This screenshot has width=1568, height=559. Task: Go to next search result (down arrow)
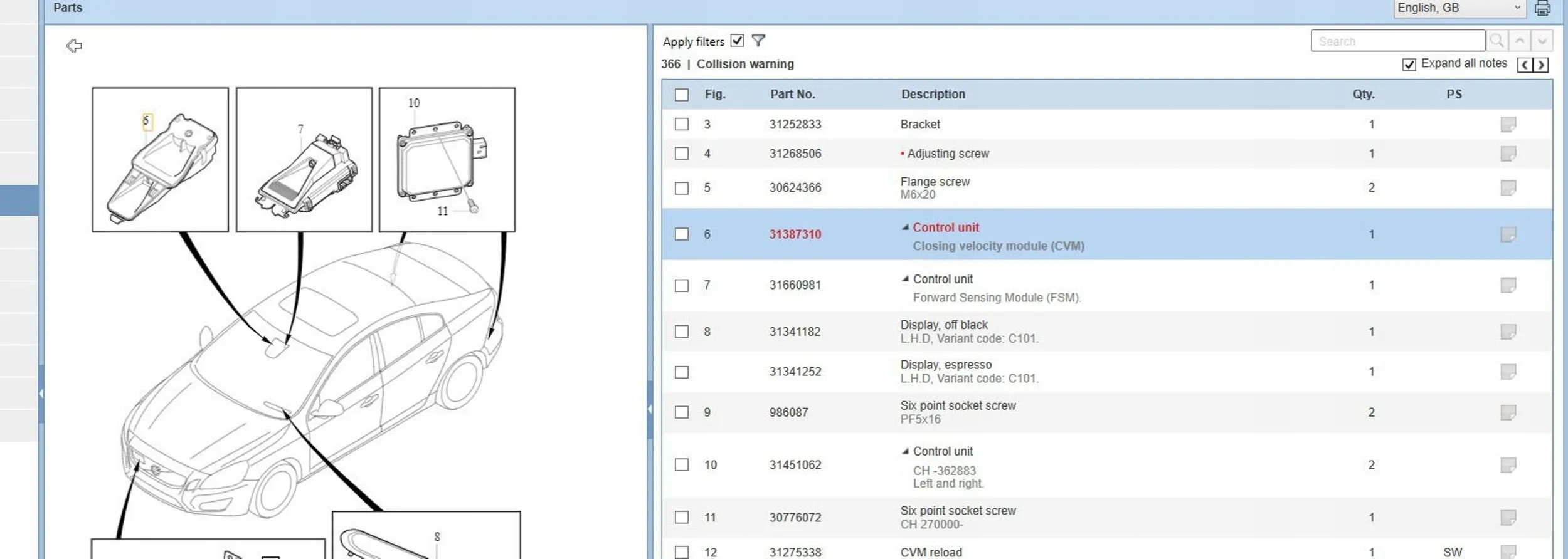click(x=1542, y=41)
